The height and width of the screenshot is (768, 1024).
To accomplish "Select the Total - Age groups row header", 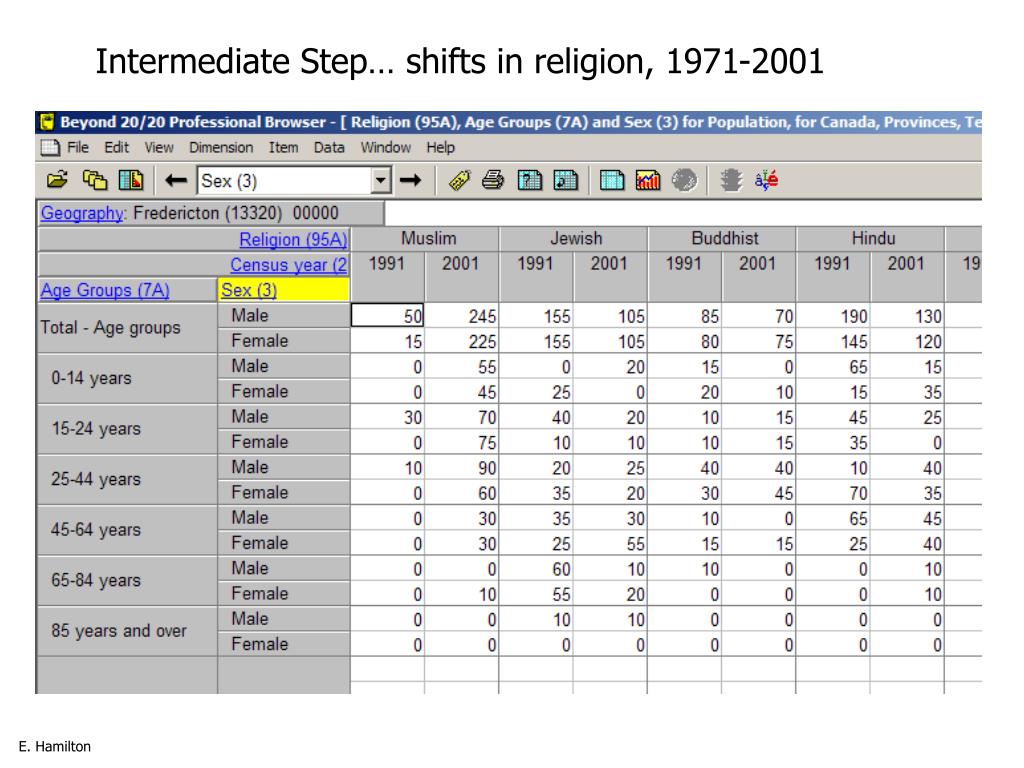I will point(127,328).
